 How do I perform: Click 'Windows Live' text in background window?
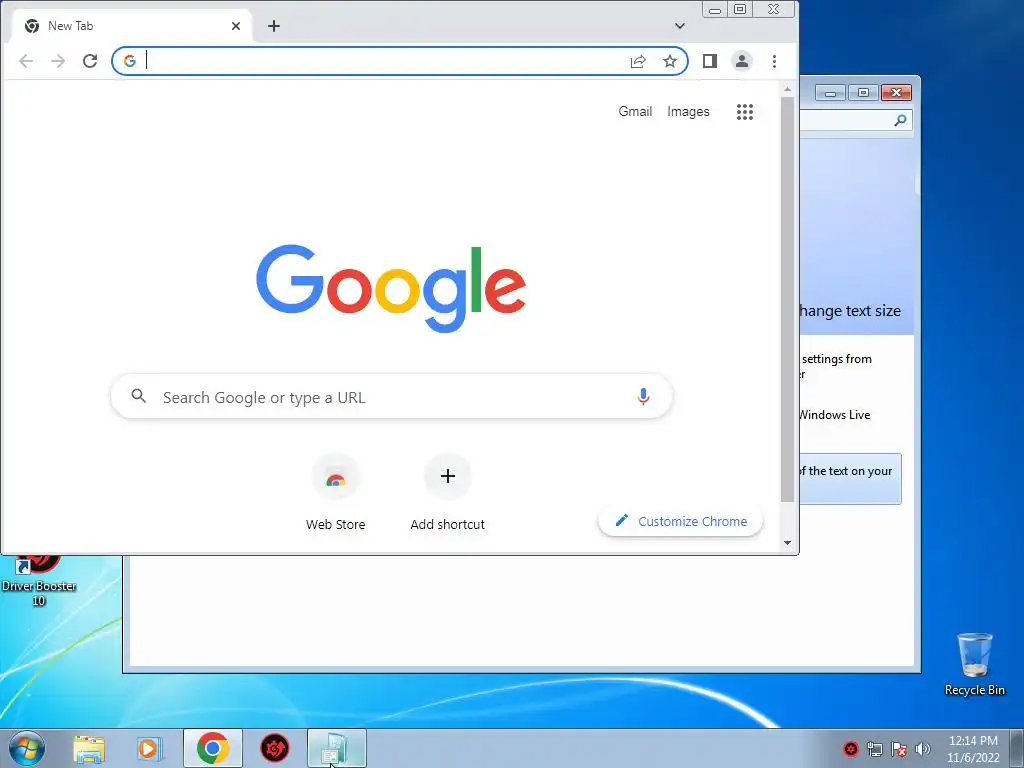pyautogui.click(x=835, y=415)
